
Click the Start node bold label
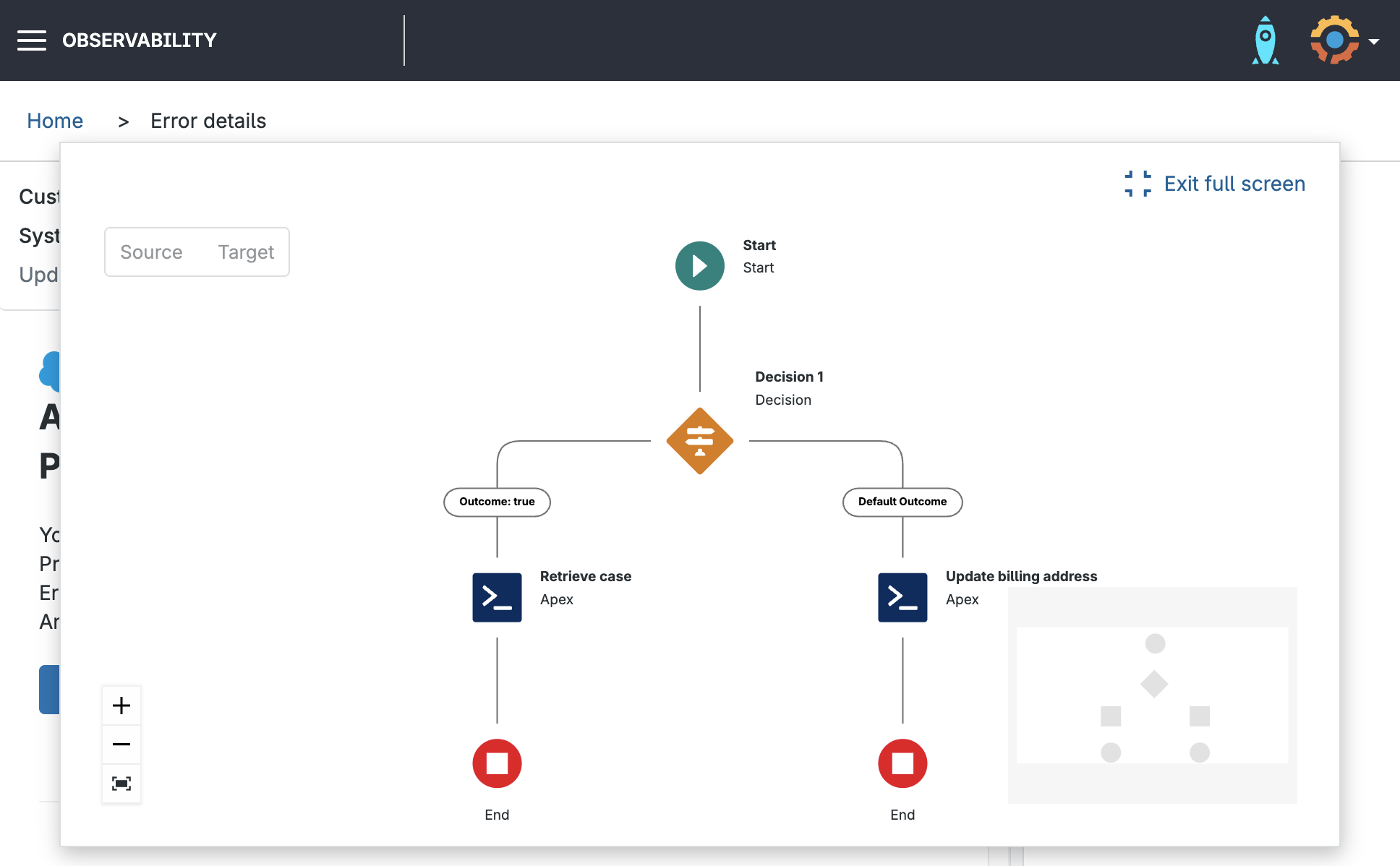[759, 245]
